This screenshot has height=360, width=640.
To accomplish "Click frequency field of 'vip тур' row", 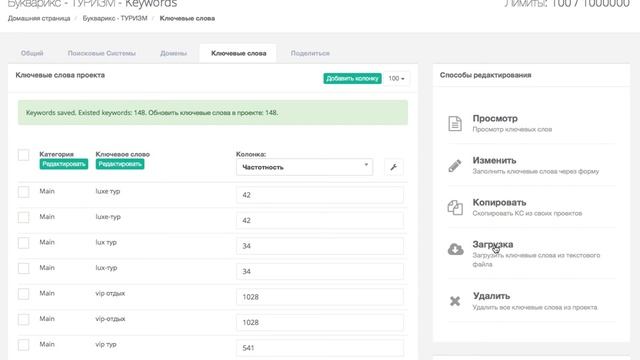I will tap(320, 348).
